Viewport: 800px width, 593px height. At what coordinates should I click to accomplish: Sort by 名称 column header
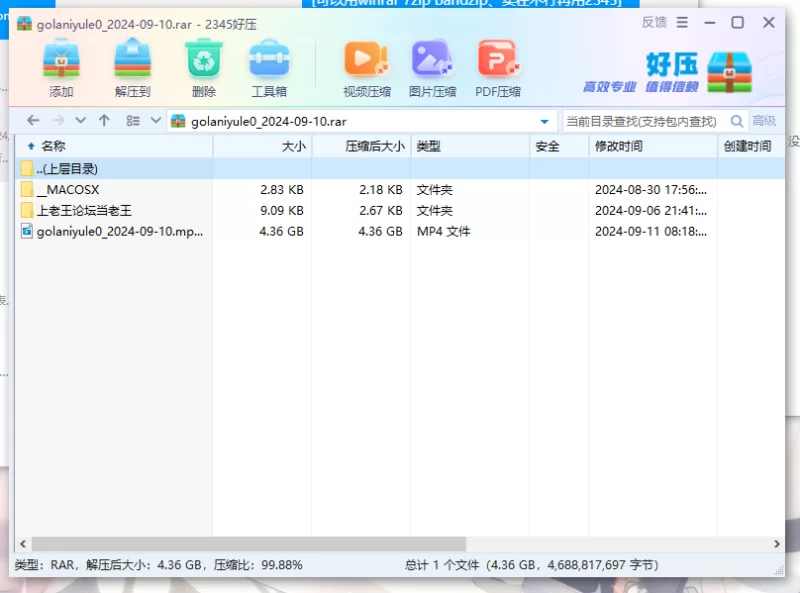114,146
